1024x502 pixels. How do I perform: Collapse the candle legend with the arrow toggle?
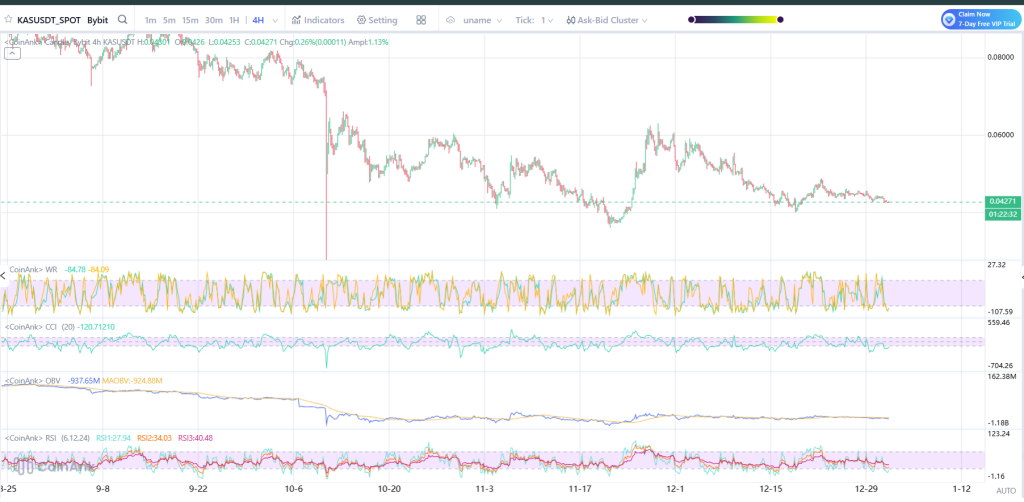[12, 54]
